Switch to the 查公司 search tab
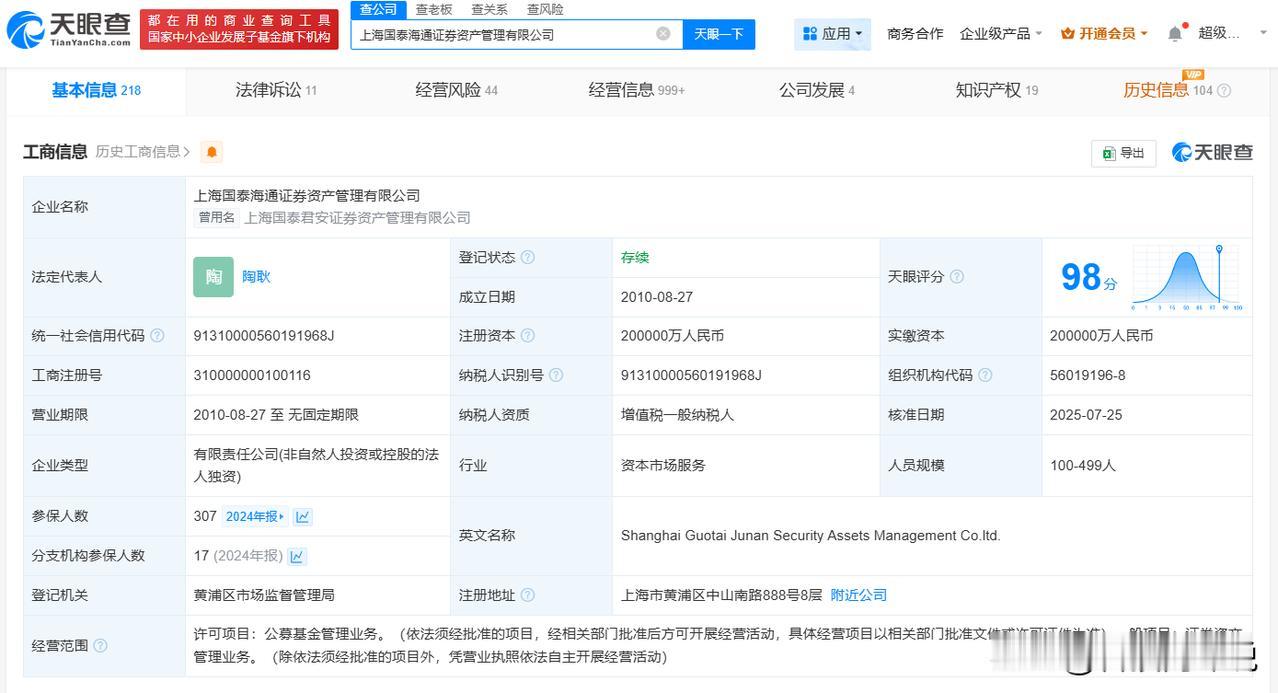The width and height of the screenshot is (1278, 693). click(378, 9)
